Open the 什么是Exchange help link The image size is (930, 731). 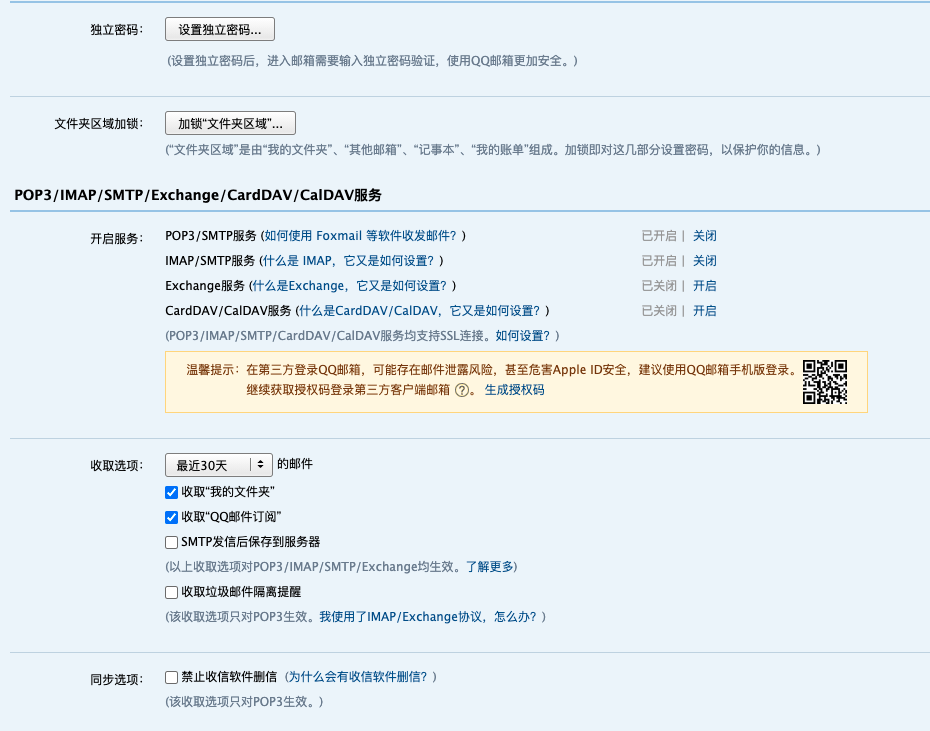[349, 285]
